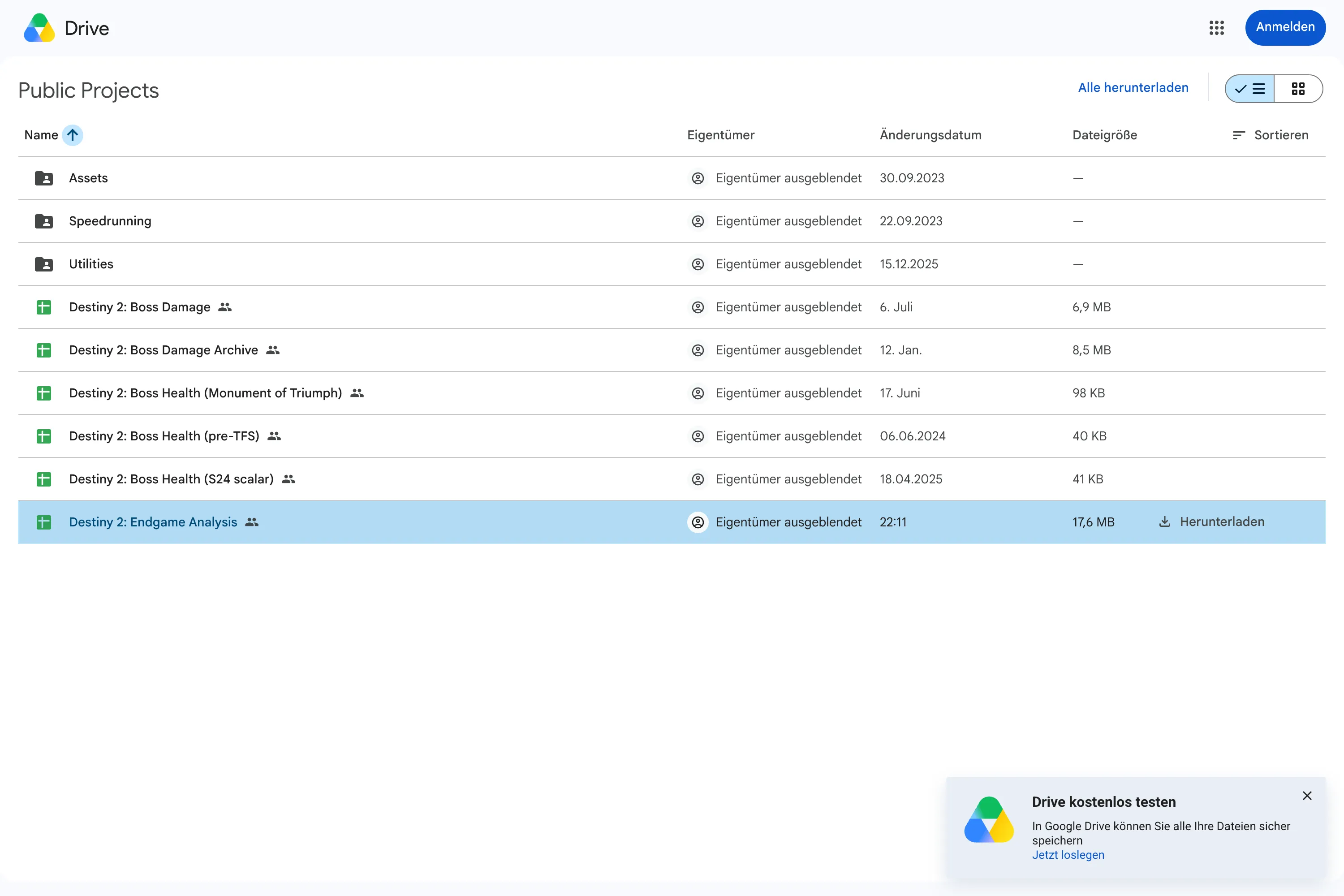This screenshot has height=896, width=1344.
Task: Click the Drive logo icon
Action: click(39, 28)
